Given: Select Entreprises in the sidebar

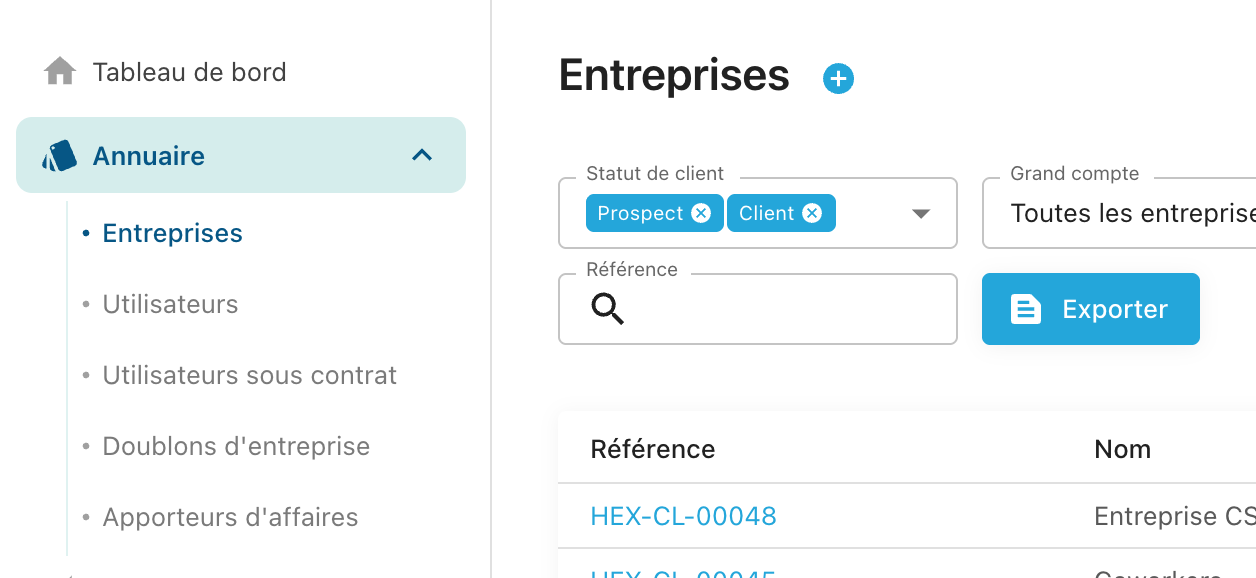Looking at the screenshot, I should [172, 232].
